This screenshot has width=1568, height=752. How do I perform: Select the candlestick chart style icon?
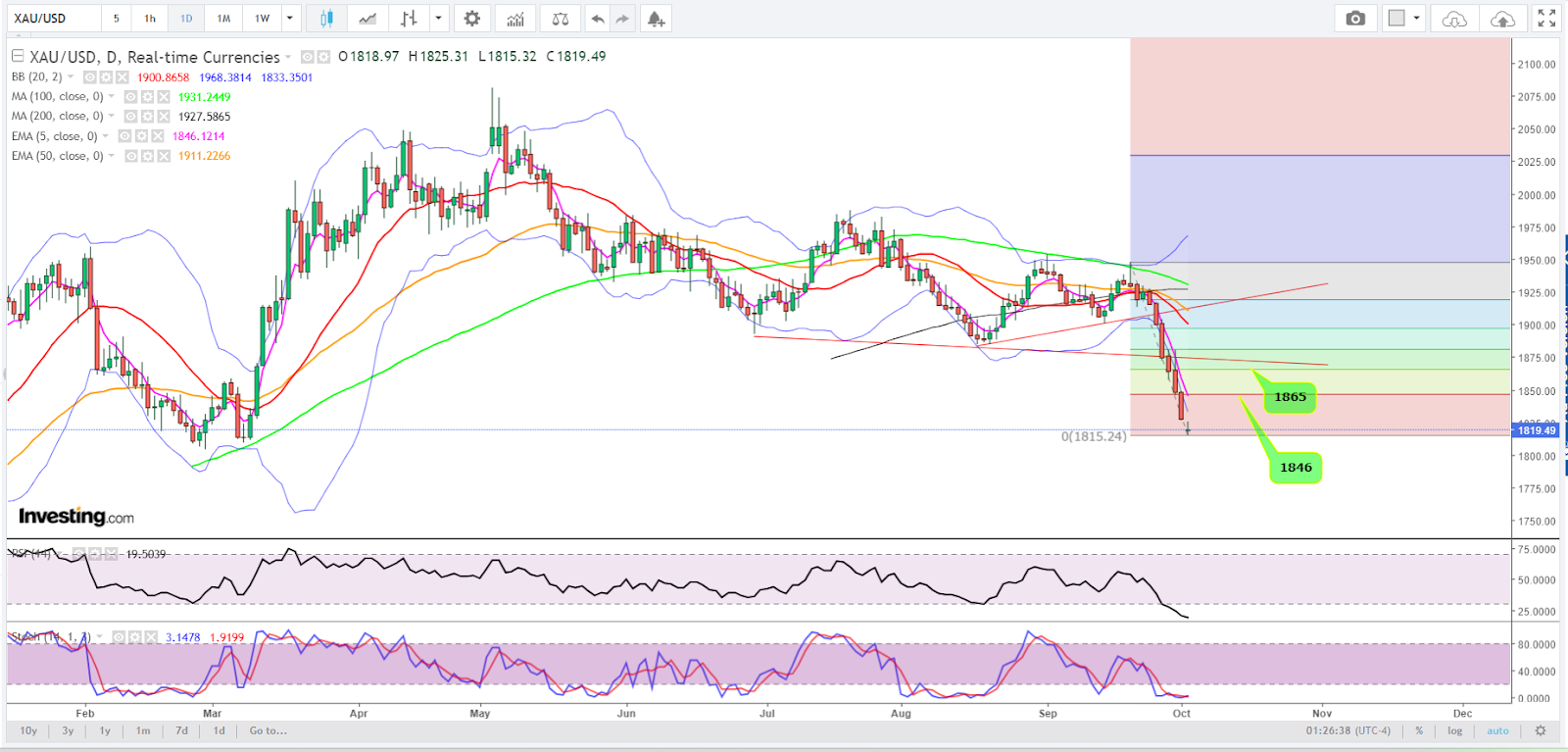326,19
